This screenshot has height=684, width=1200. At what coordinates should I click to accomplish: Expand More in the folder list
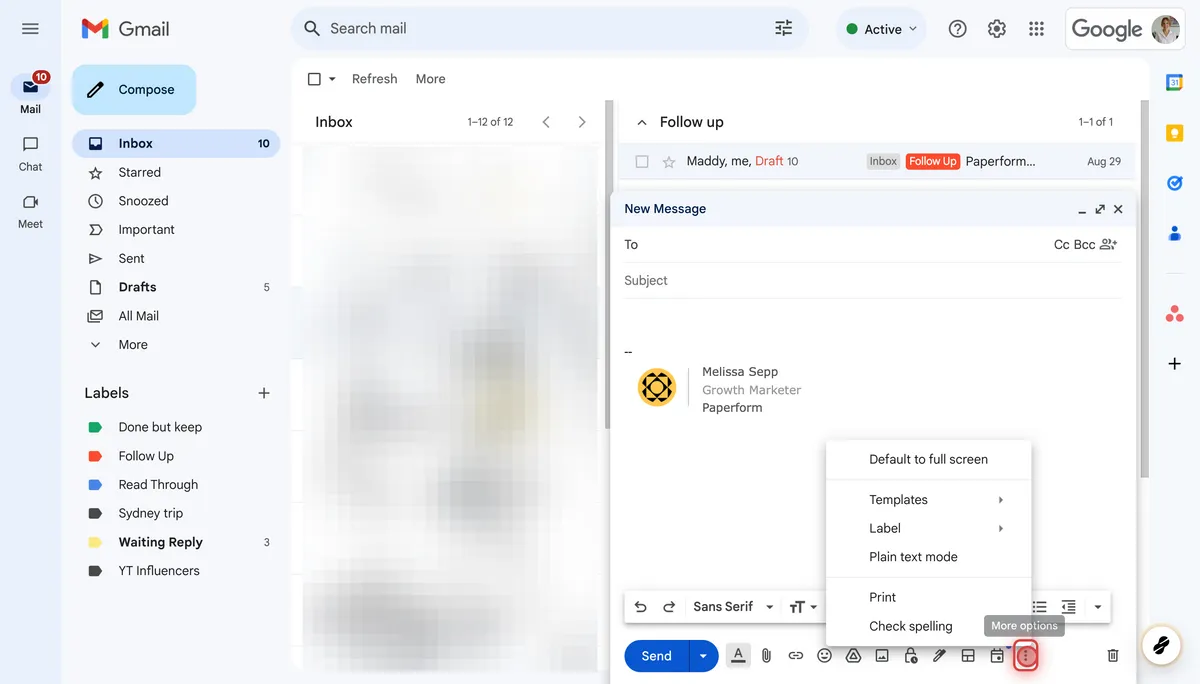point(133,345)
